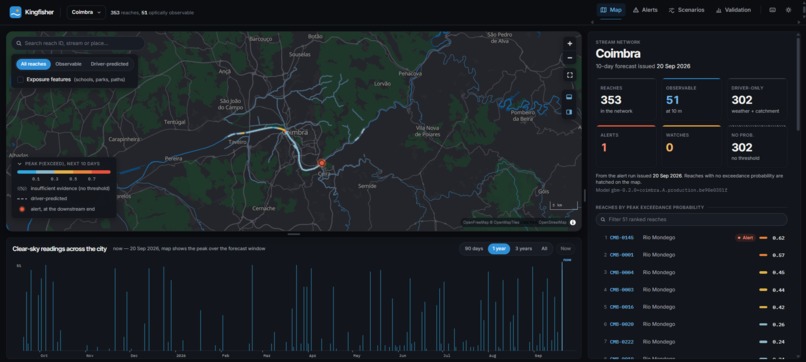Open the Validation tab
The width and height of the screenshot is (806, 362).
coord(733,10)
